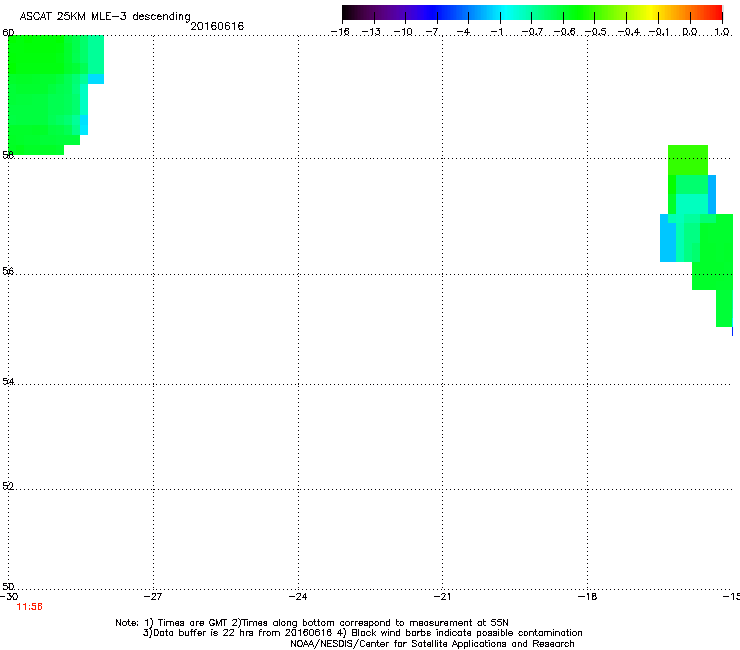Click the colorbar label "-10"
The image size is (740, 650).
coord(403,32)
